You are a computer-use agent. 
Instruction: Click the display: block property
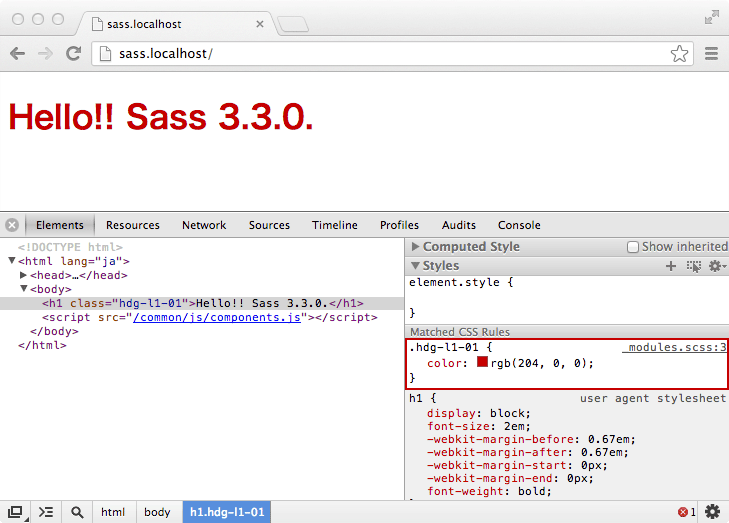tap(478, 413)
